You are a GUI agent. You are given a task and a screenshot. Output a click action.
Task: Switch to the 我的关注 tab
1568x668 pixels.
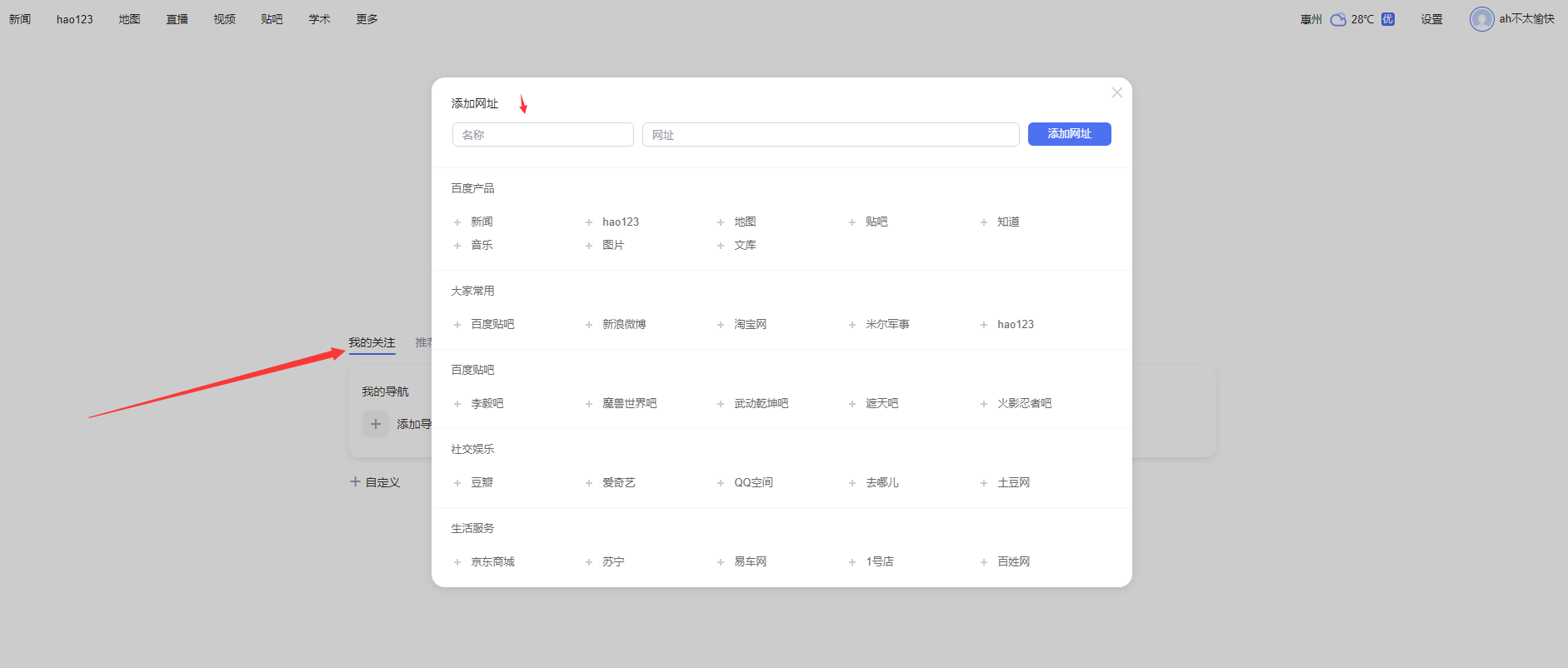[x=372, y=342]
